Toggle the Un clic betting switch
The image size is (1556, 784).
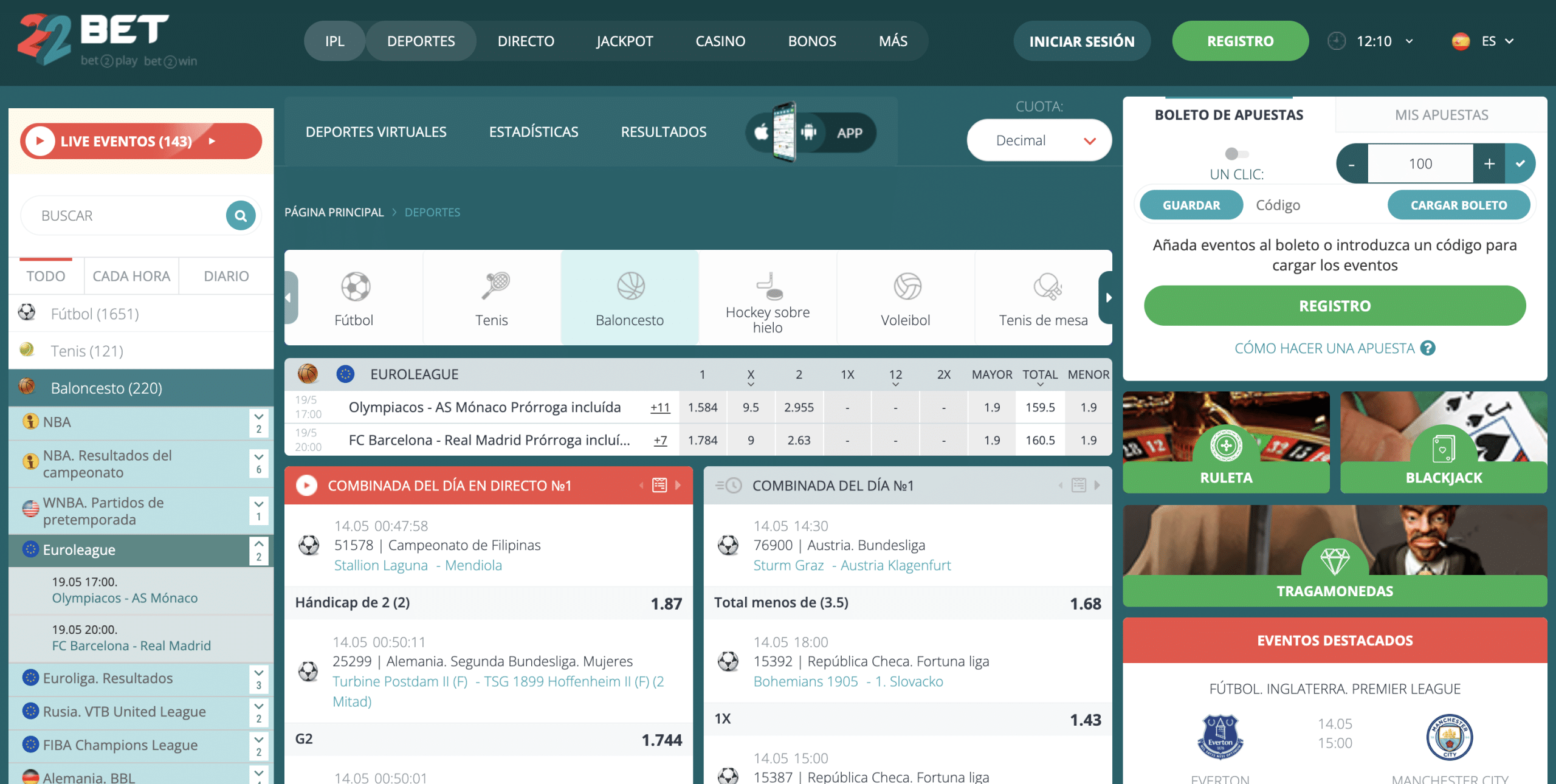[1236, 154]
